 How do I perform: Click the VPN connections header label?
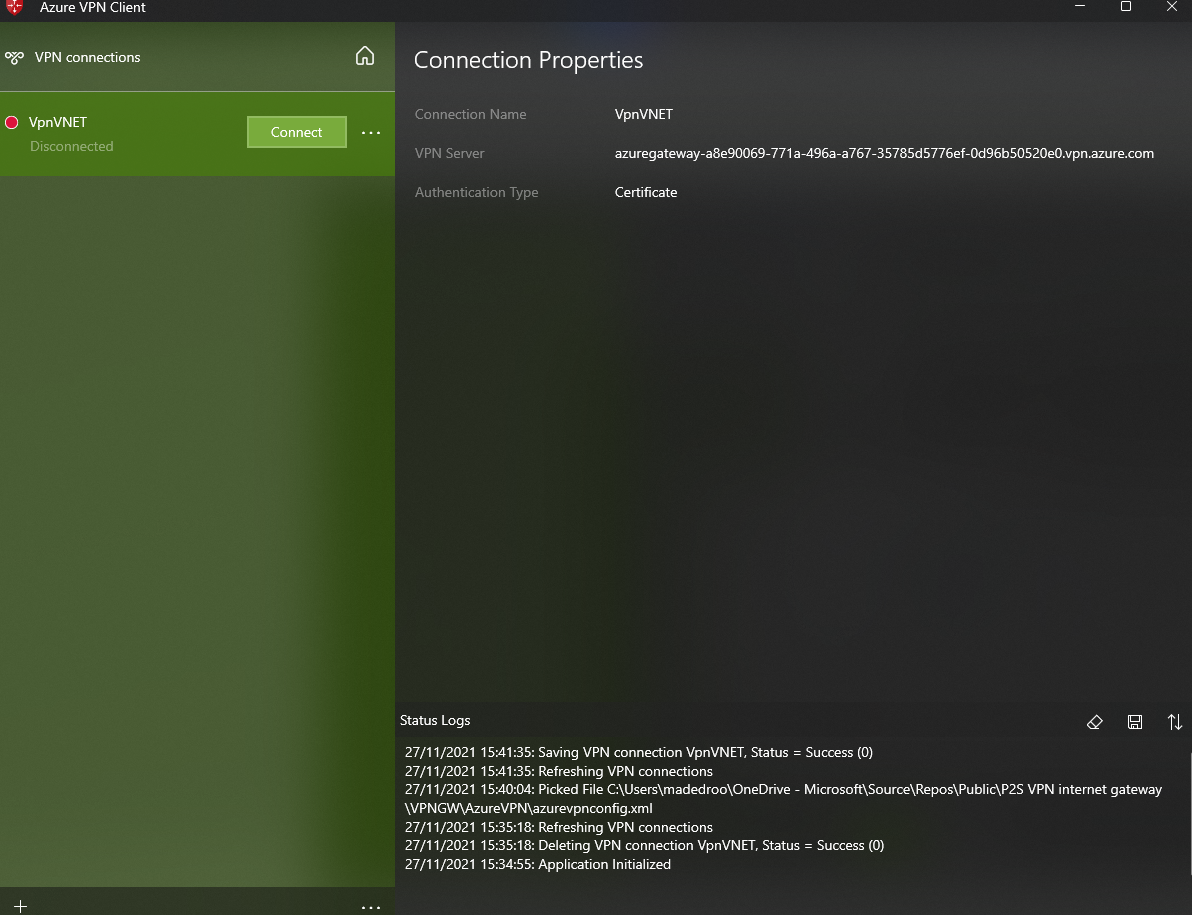[x=87, y=58]
